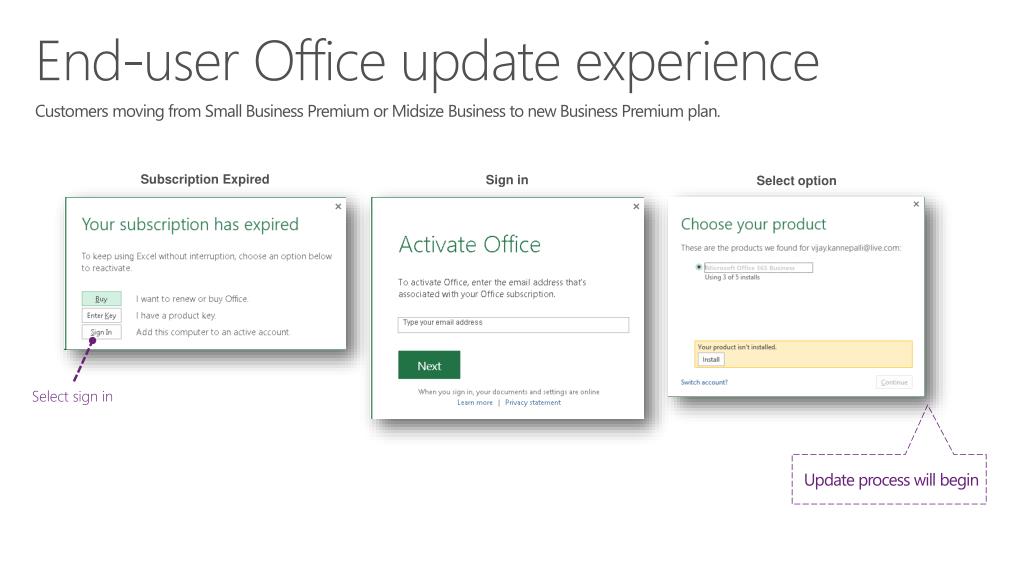Open the Privacy statement link
Image resolution: width=1024 pixels, height=576 pixels.
tap(533, 403)
